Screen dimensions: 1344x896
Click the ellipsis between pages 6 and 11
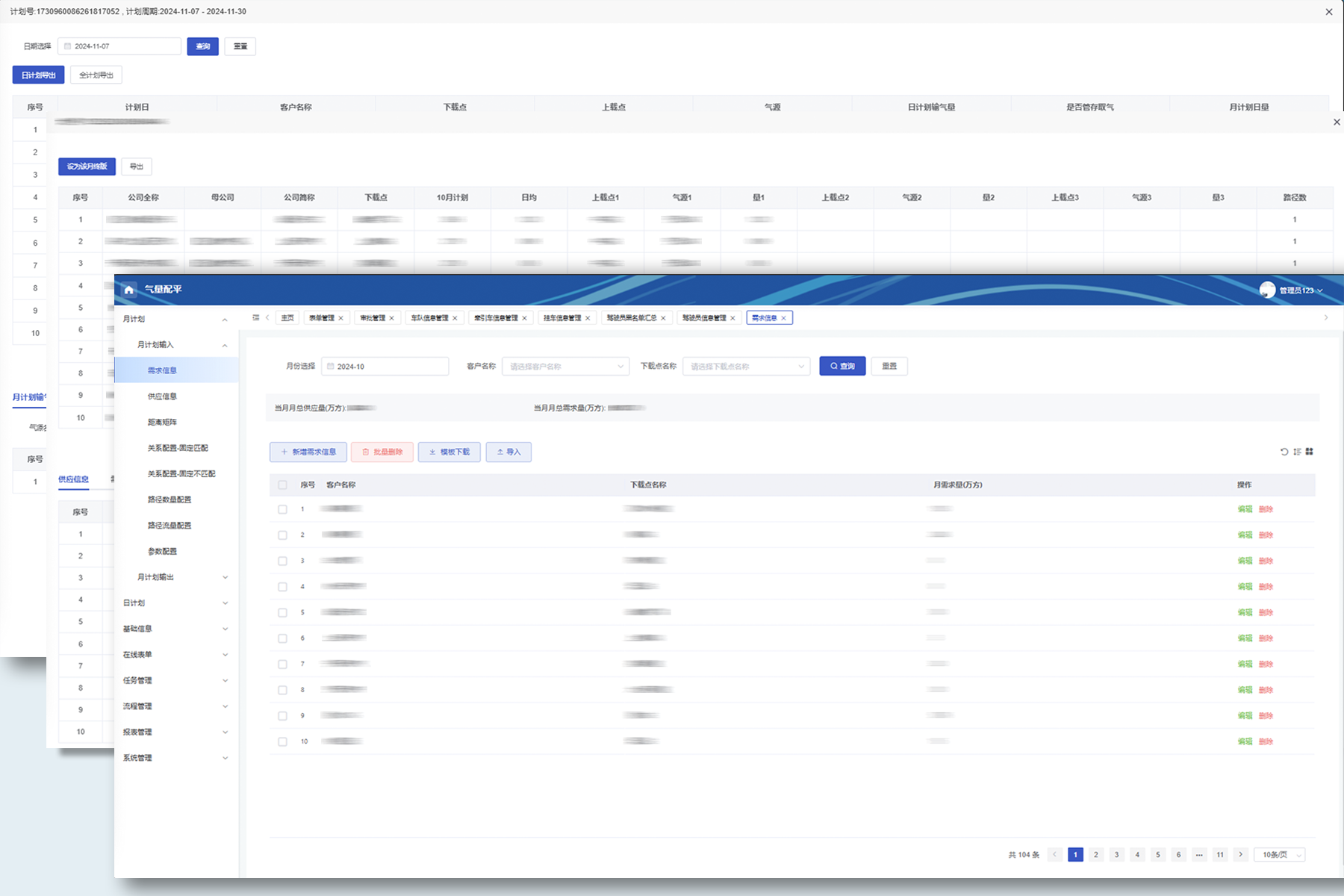click(x=1199, y=855)
